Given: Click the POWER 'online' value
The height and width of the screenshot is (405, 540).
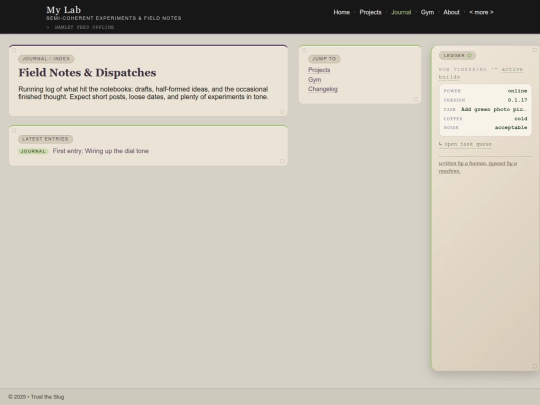Looking at the screenshot, I should point(517,91).
